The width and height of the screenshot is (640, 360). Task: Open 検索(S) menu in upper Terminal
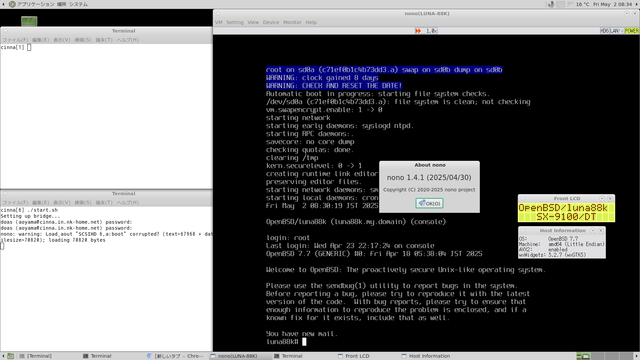(x=83, y=40)
